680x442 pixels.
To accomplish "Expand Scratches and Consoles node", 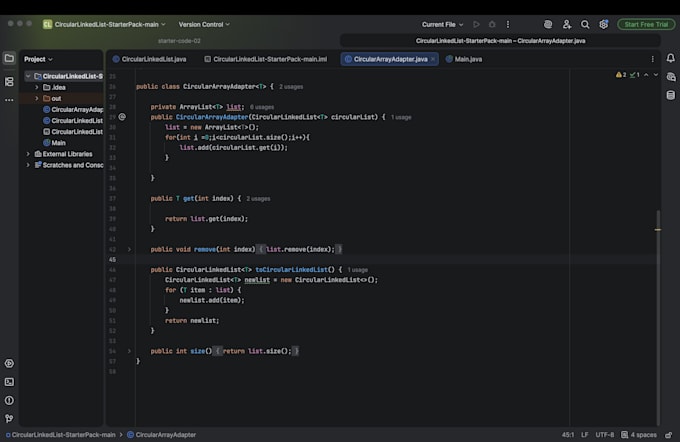I will (28, 165).
